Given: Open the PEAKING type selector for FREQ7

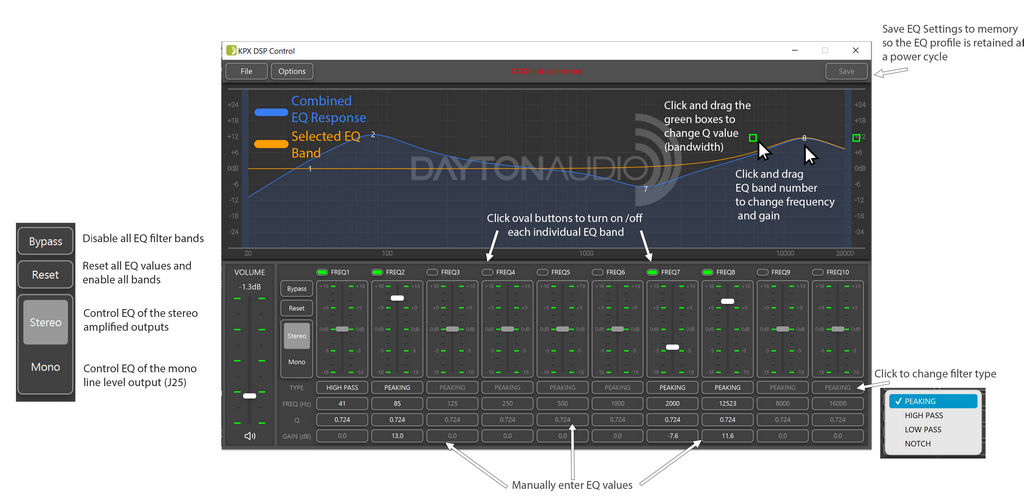Looking at the screenshot, I should (x=673, y=387).
